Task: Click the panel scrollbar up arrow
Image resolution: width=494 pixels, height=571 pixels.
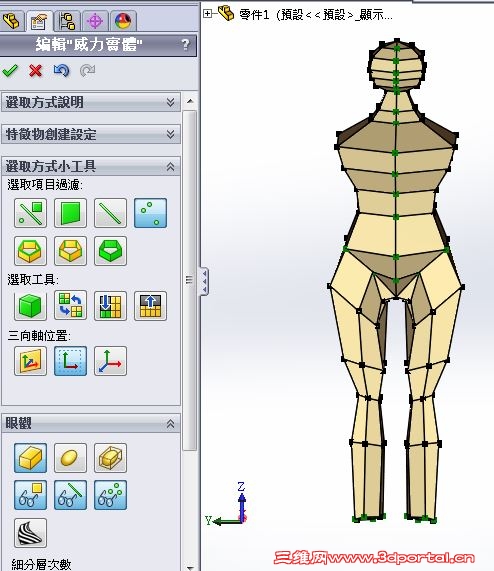Action: coord(190,101)
